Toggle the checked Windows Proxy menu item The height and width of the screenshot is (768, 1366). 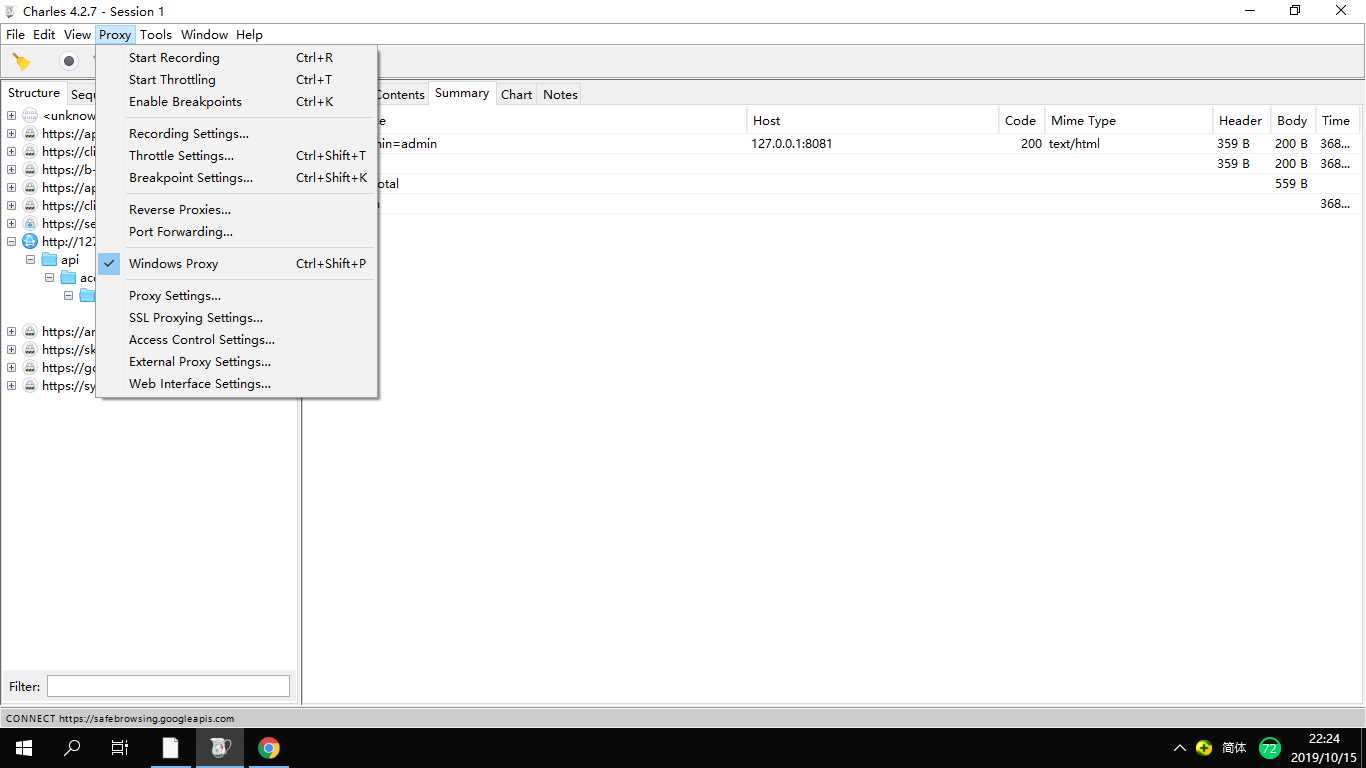tap(237, 264)
